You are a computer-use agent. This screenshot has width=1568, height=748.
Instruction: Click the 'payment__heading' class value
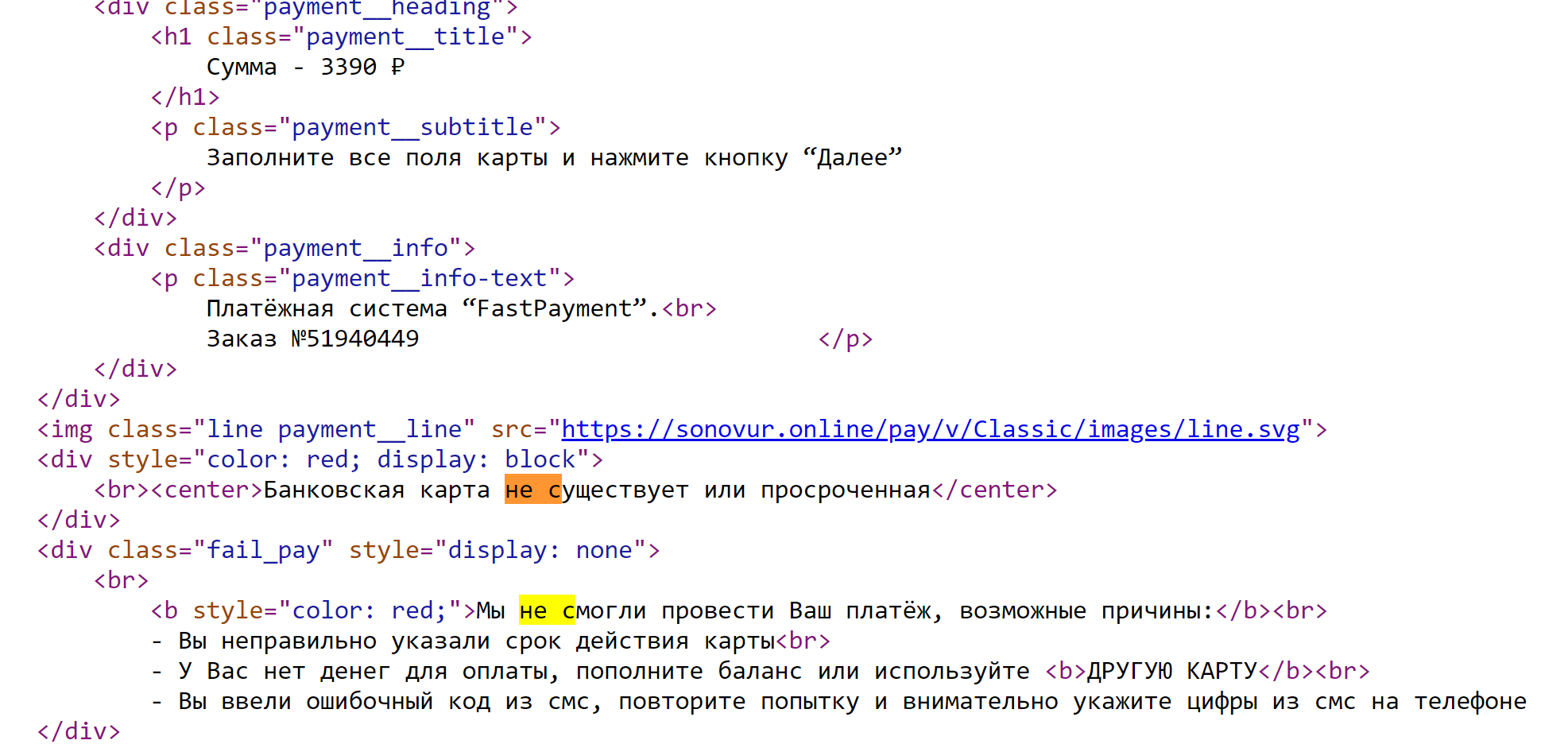(x=377, y=10)
